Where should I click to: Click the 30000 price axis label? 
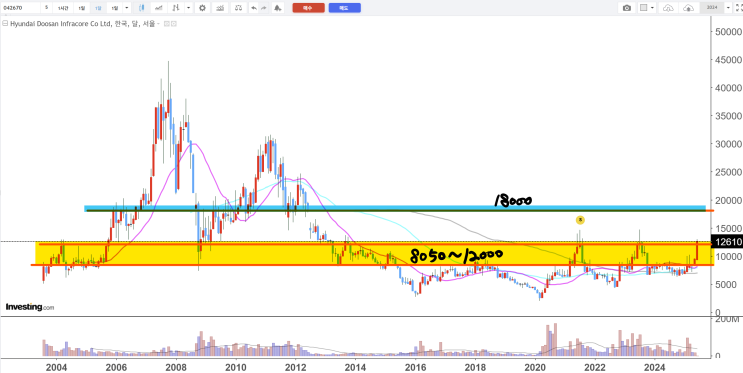[x=728, y=144]
